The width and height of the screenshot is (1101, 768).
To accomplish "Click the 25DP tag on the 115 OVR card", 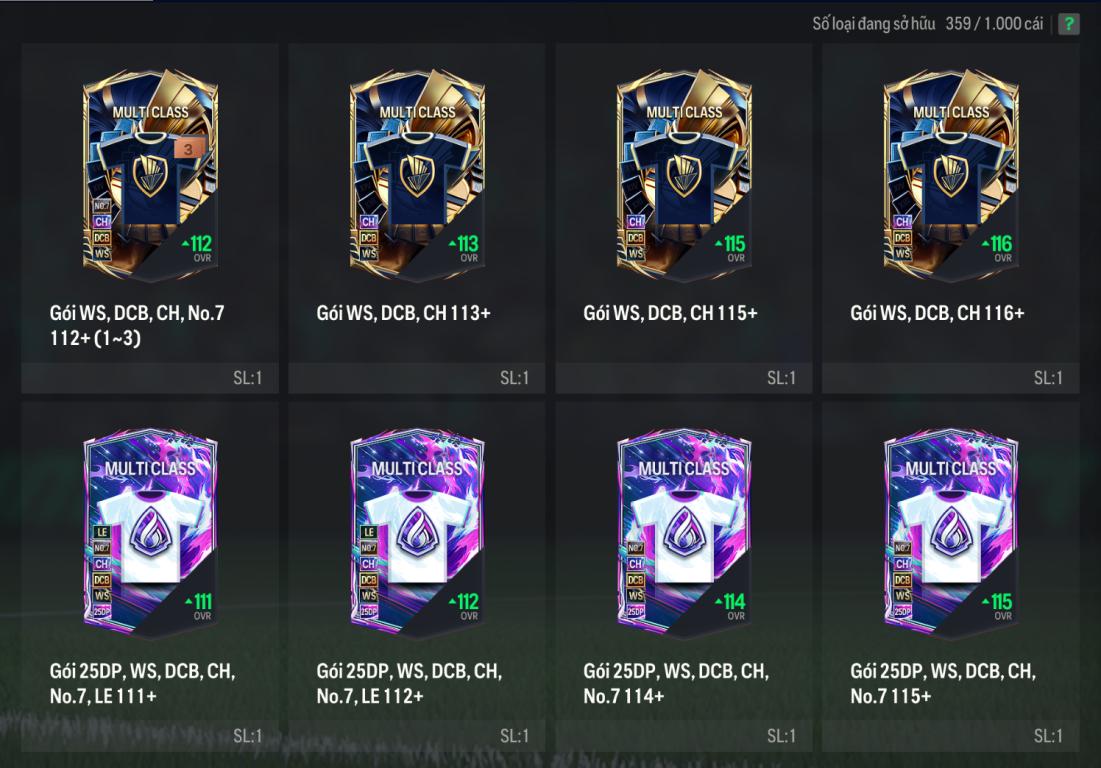I will [902, 611].
